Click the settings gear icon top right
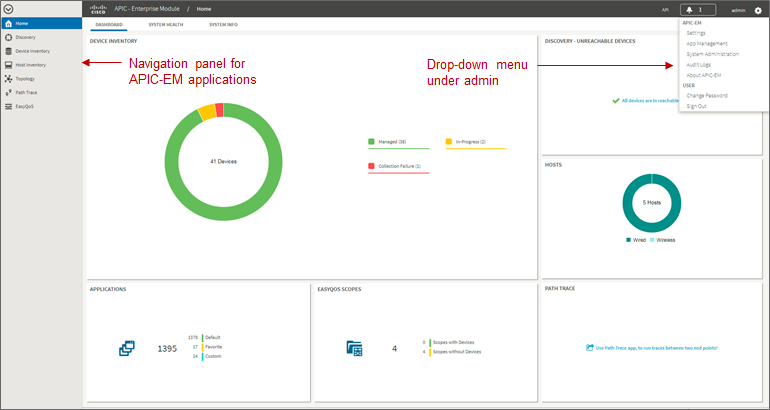This screenshot has height=410, width=770. [x=758, y=10]
